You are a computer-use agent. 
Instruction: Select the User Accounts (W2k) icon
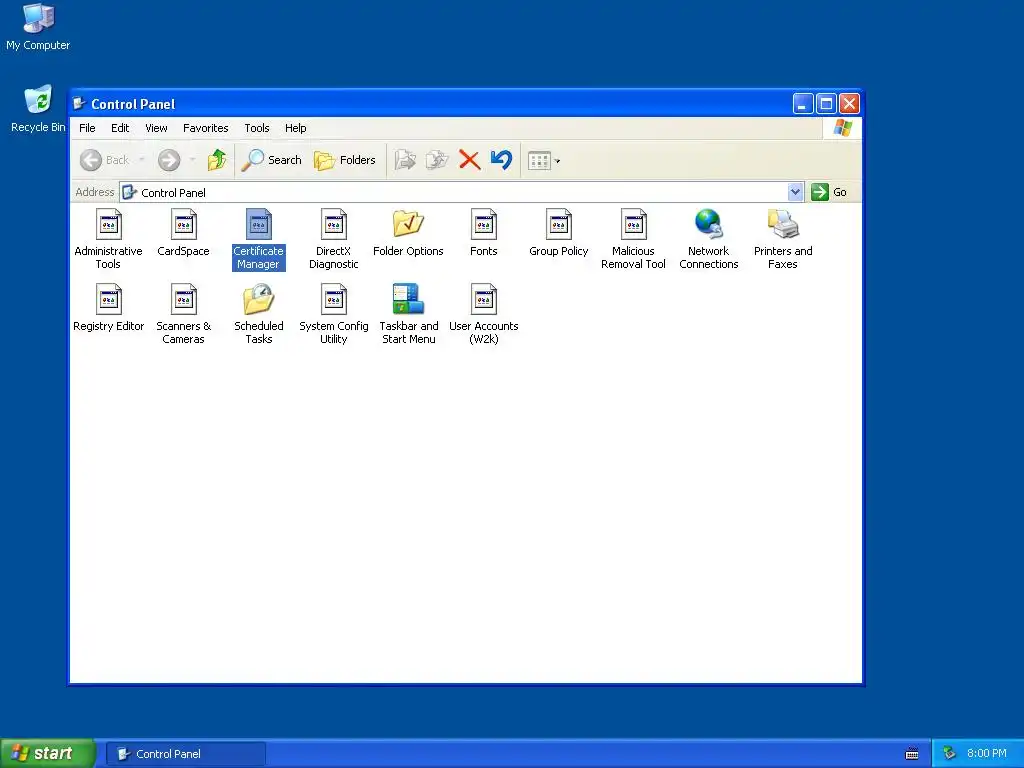tap(484, 300)
